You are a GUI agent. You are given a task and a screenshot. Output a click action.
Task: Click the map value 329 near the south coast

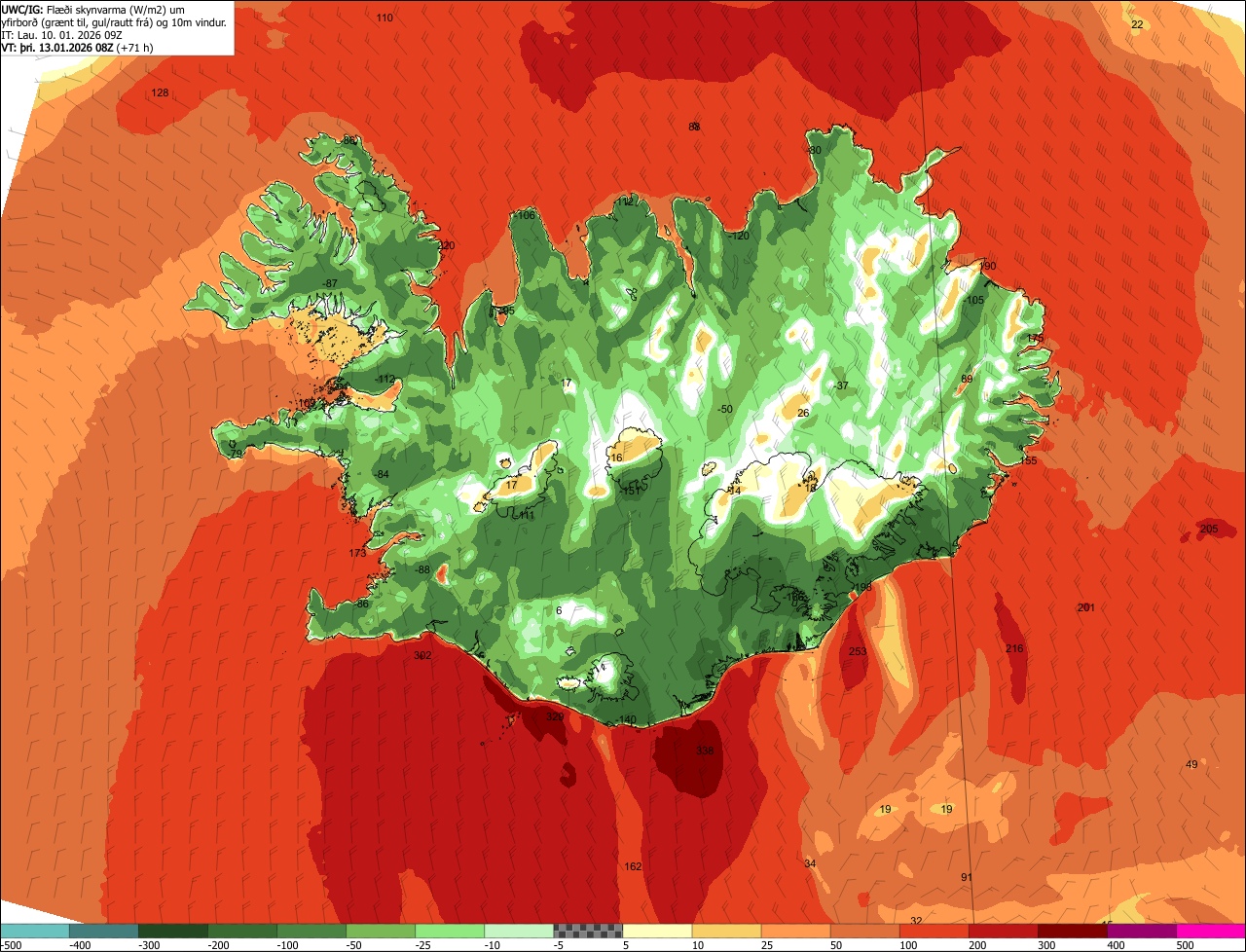pyautogui.click(x=555, y=716)
